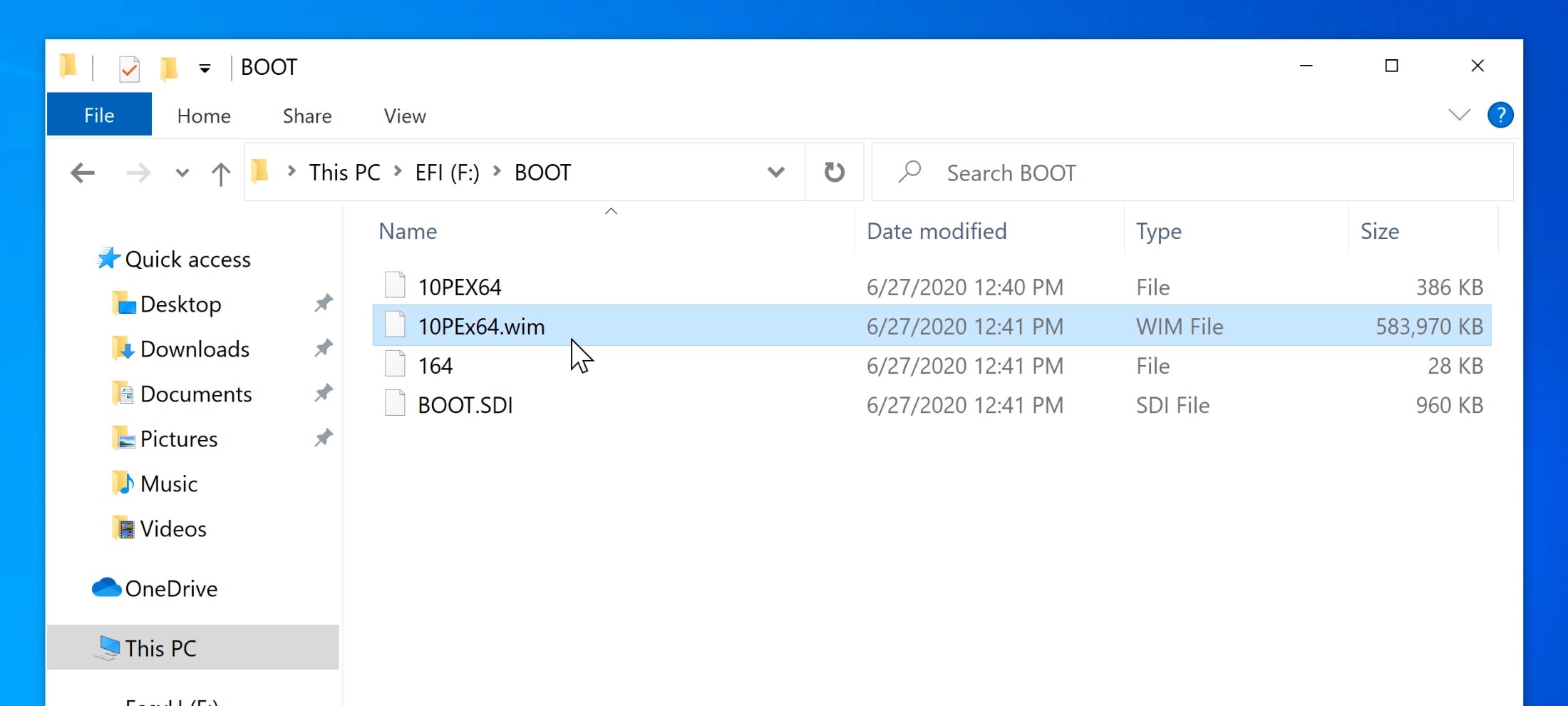Click the New Folder icon in title bar
This screenshot has width=1568, height=706.
(169, 68)
